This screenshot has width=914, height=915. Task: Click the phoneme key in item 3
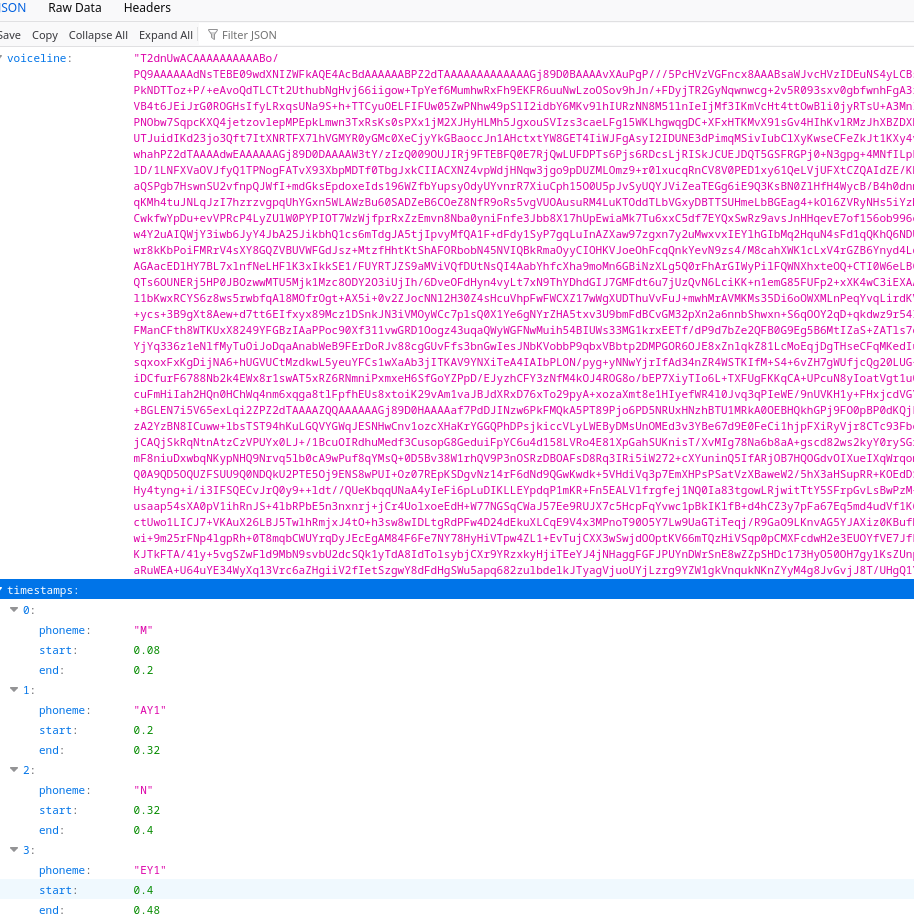tap(62, 870)
